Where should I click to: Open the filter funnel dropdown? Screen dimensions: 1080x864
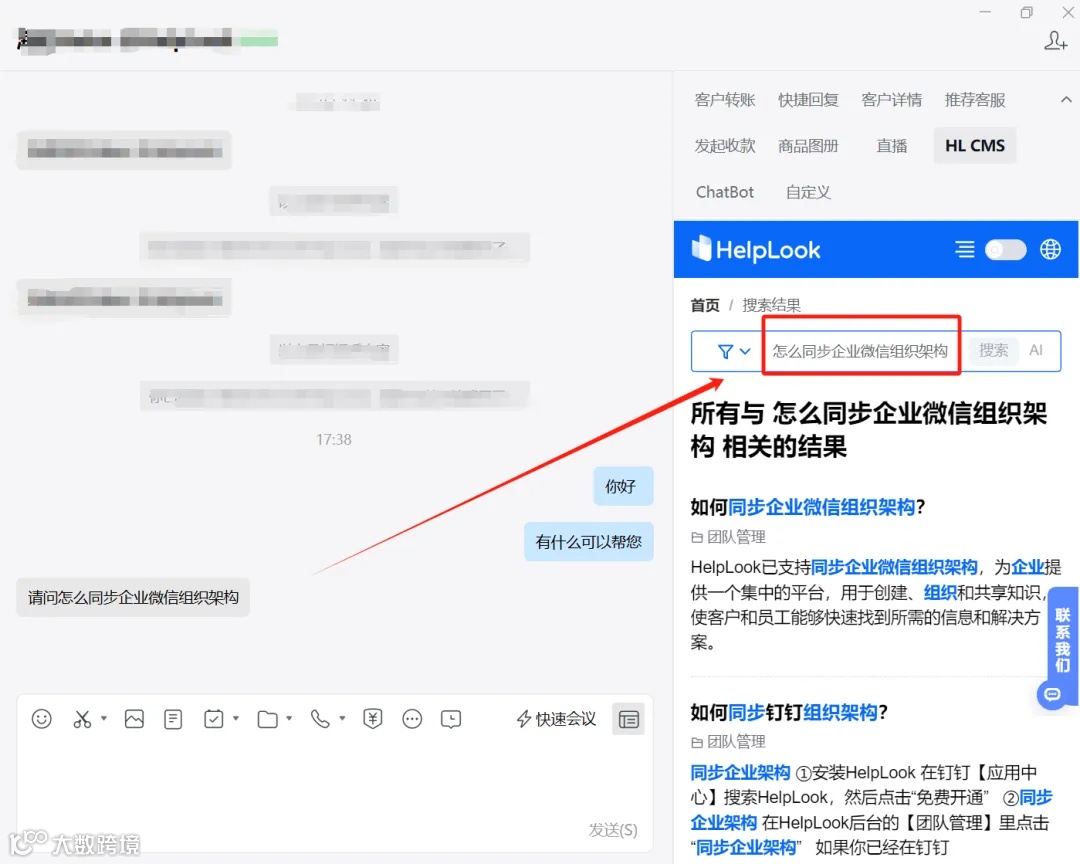[730, 350]
